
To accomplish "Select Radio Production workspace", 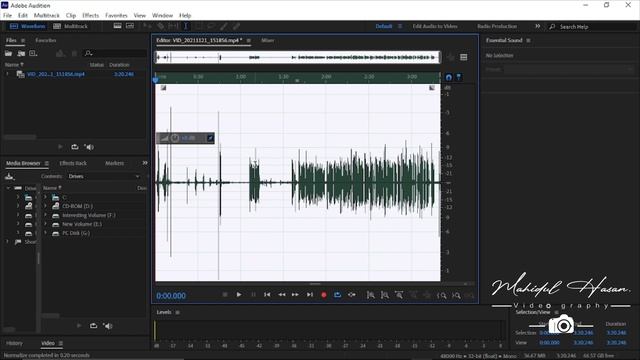I will [x=497, y=26].
